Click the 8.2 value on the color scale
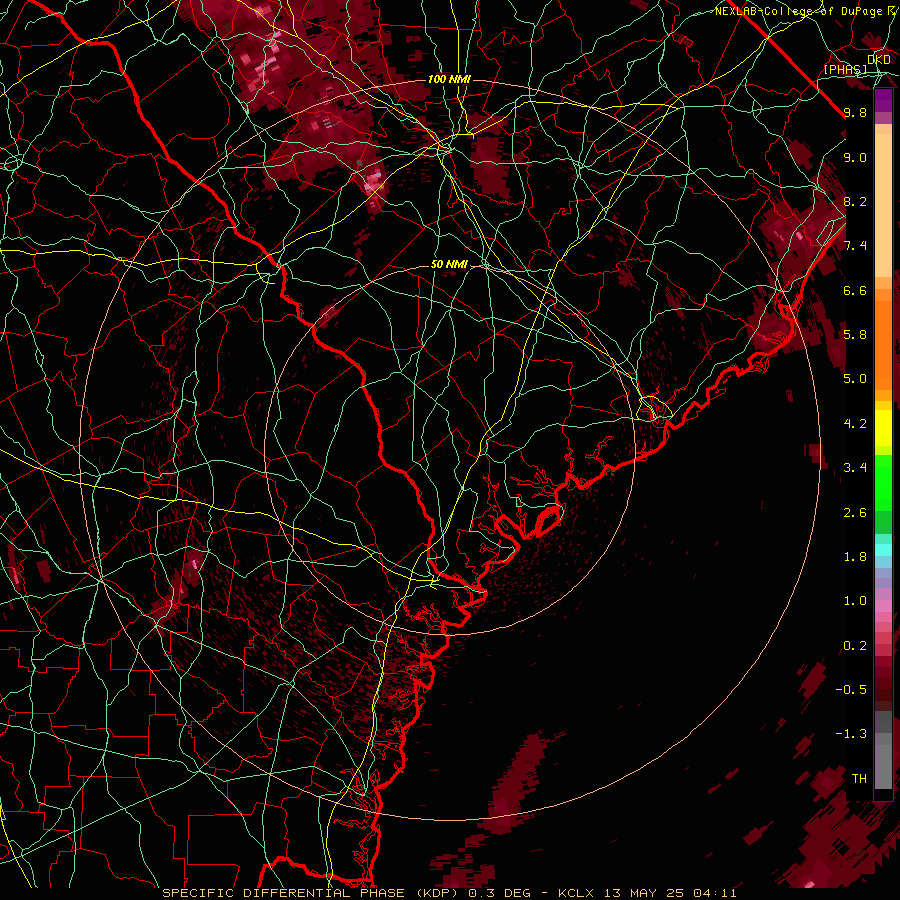The height and width of the screenshot is (900, 900). pyautogui.click(x=855, y=201)
